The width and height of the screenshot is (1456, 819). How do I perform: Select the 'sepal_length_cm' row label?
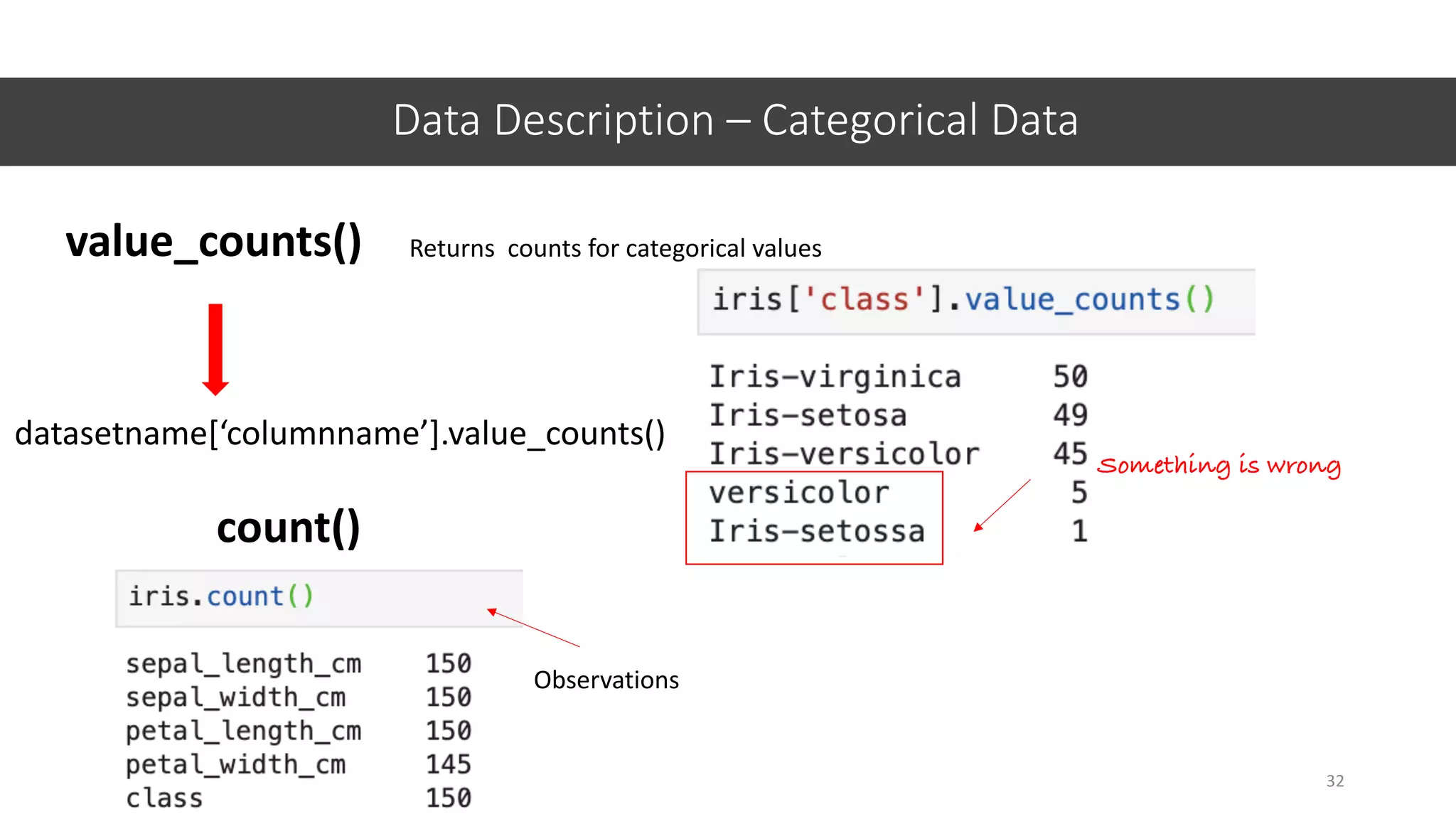coord(244,664)
